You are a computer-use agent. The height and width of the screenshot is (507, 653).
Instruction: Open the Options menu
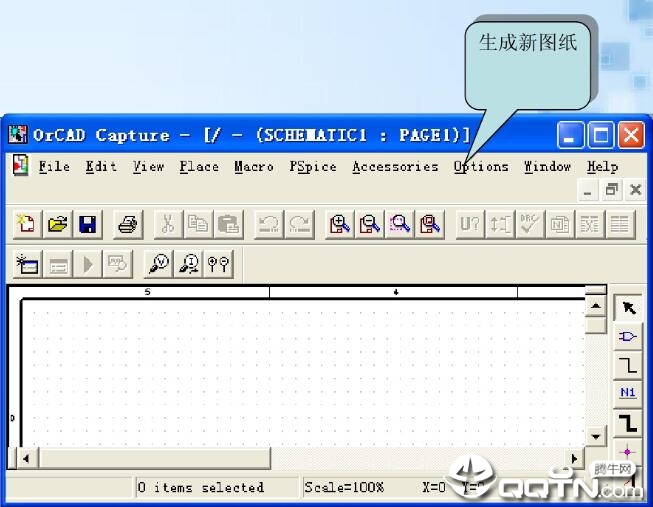[481, 167]
